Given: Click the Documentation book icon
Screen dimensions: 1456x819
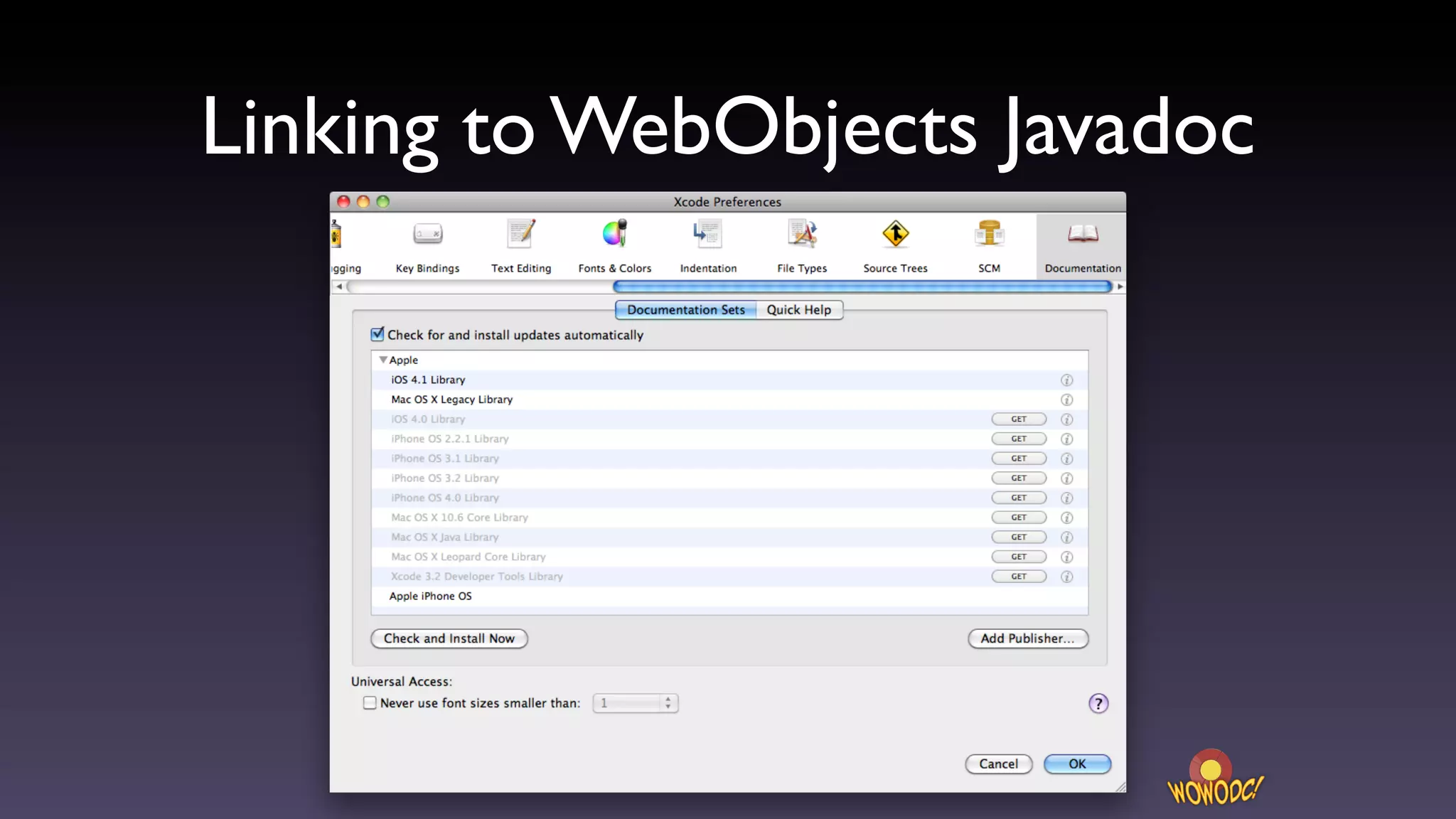Looking at the screenshot, I should tap(1082, 235).
